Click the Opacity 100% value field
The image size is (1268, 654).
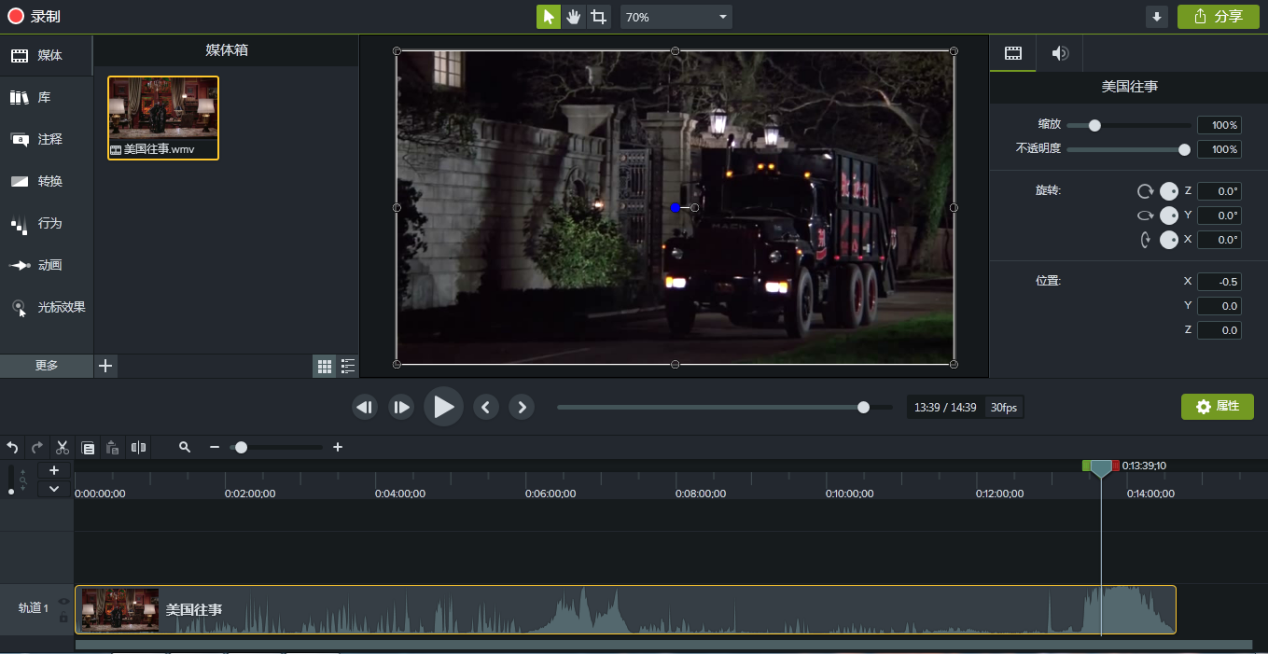coord(1219,149)
